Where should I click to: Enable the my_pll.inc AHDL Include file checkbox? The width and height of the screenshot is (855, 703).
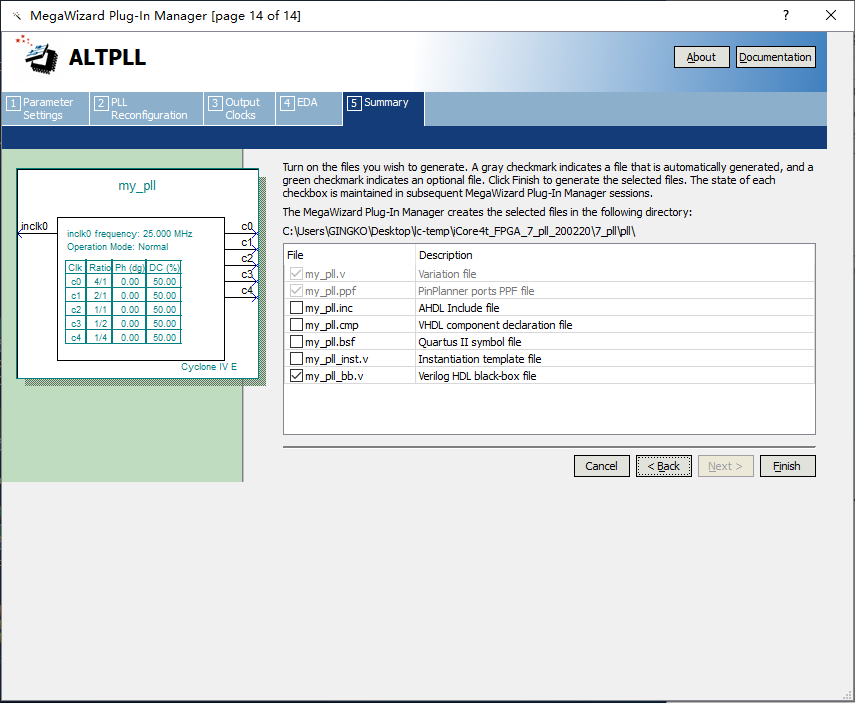(x=296, y=308)
